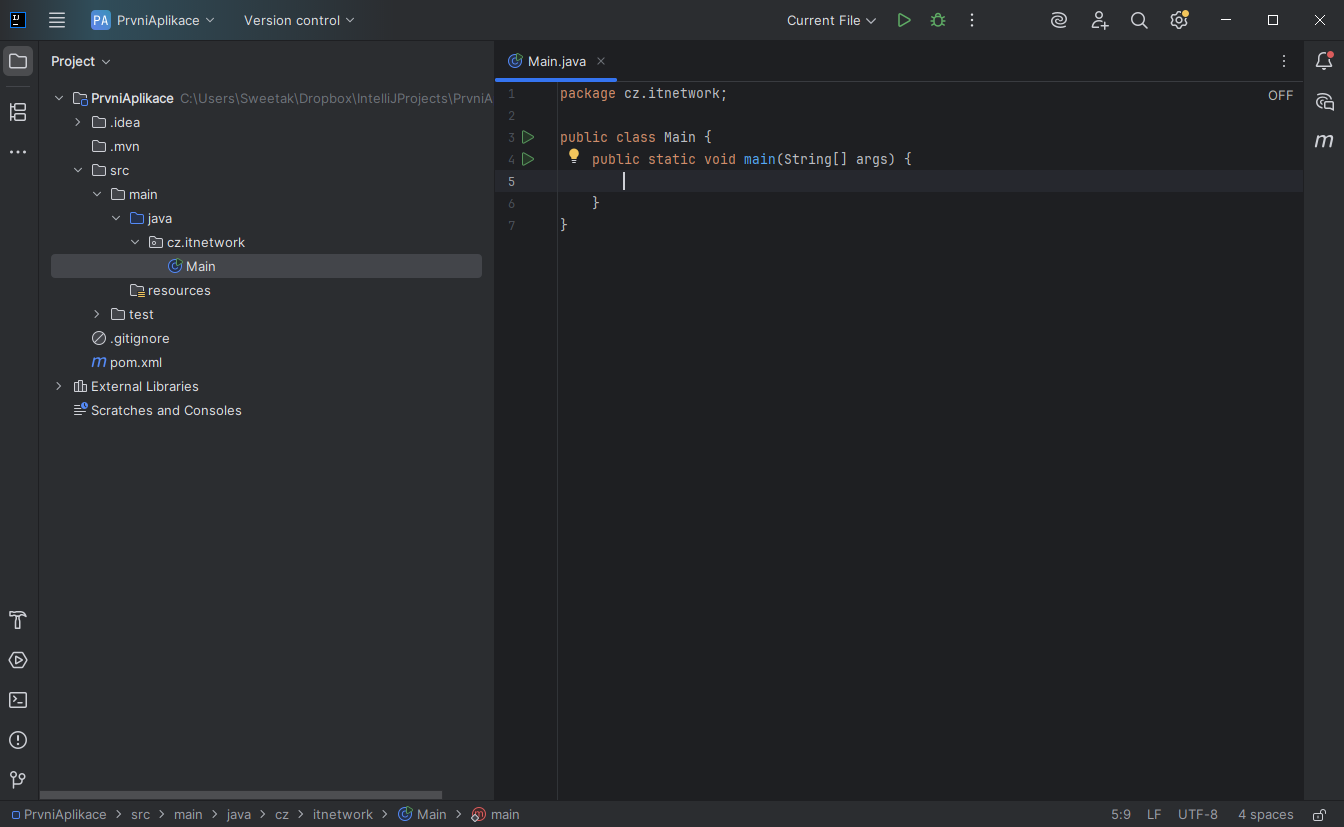The image size is (1344, 827).
Task: Collapse the src folder
Action: 78,170
